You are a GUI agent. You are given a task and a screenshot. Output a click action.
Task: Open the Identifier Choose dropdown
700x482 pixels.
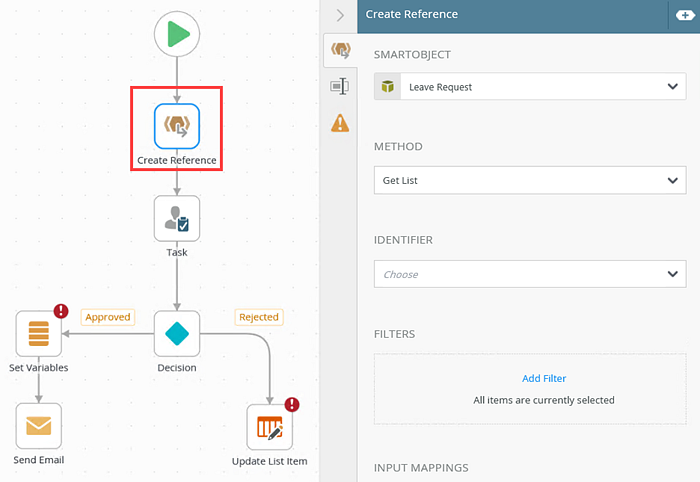[530, 274]
